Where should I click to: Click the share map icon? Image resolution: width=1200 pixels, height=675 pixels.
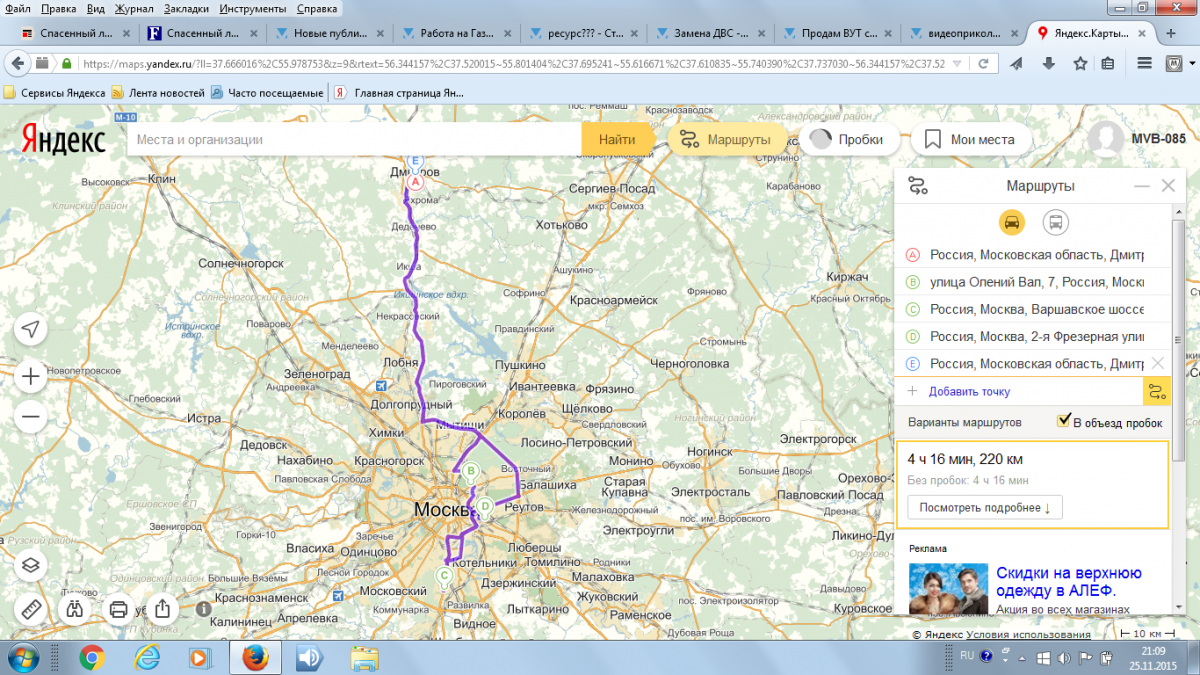pyautogui.click(x=163, y=609)
